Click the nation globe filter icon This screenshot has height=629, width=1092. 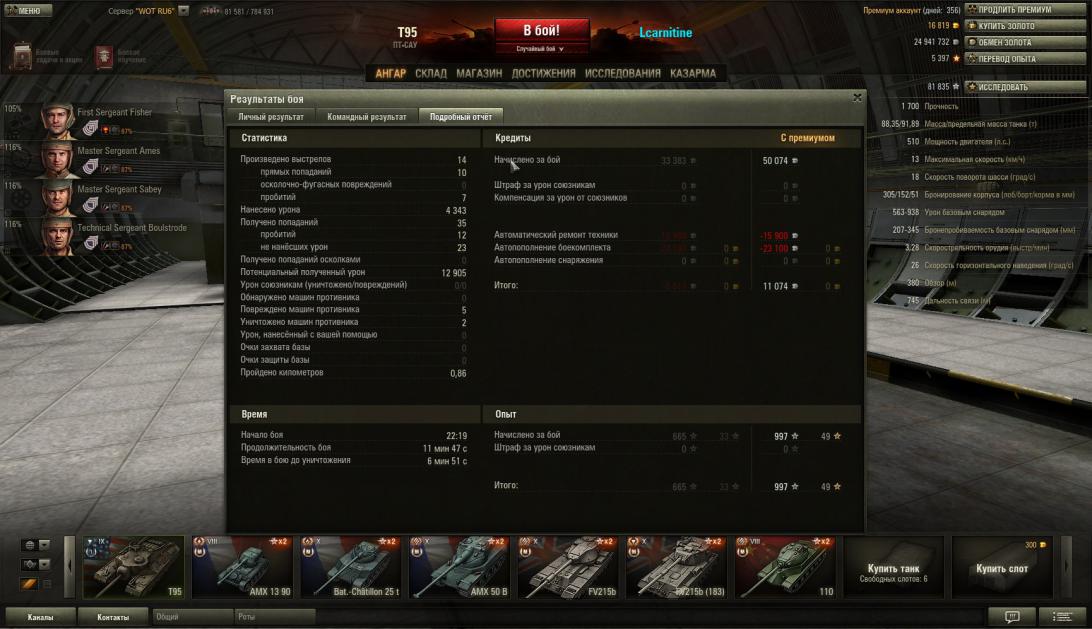(x=29, y=545)
